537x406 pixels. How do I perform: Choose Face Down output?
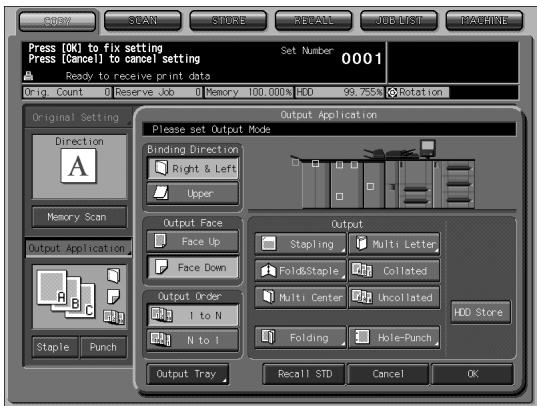[x=193, y=267]
